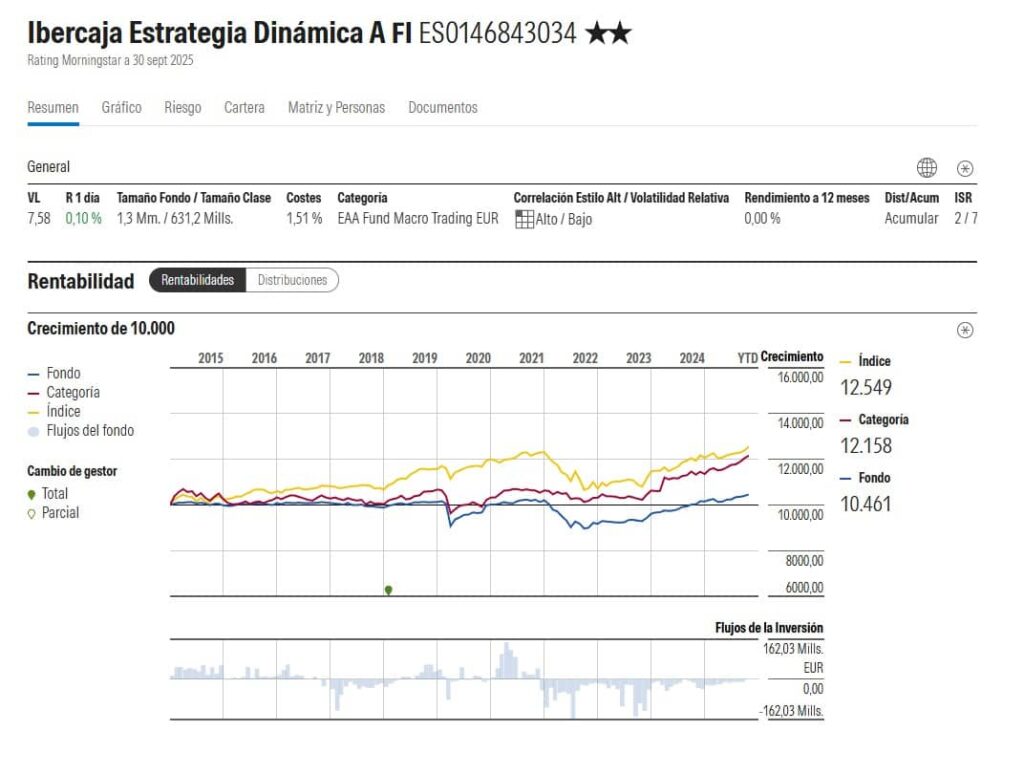Click the Índice value 12.549
The height and width of the screenshot is (774, 1024).
(865, 387)
